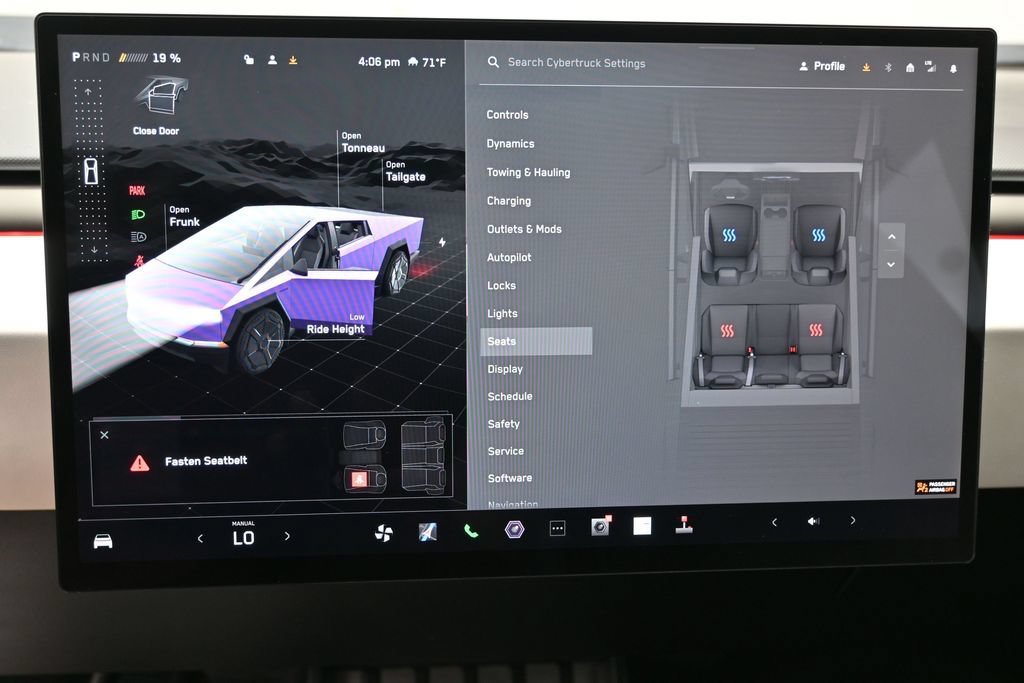Open Lights settings
This screenshot has height=683, width=1024.
502,313
